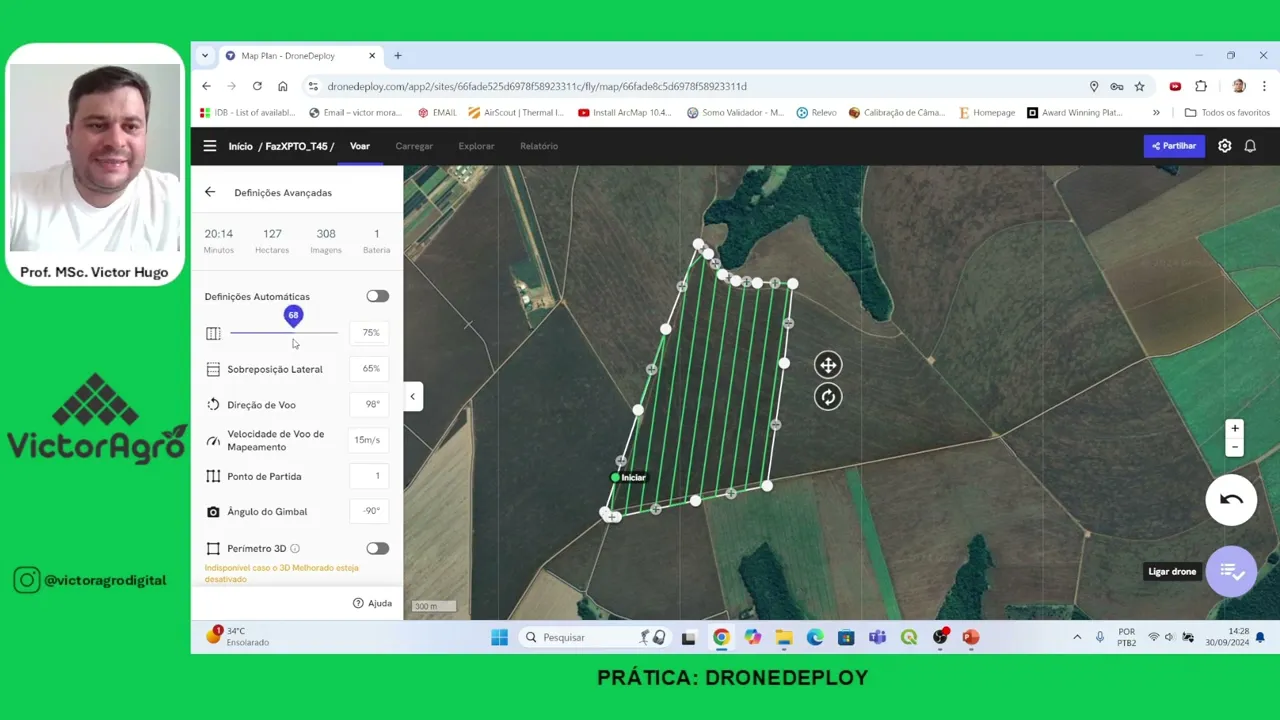Go to the browser home page

pyautogui.click(x=283, y=86)
